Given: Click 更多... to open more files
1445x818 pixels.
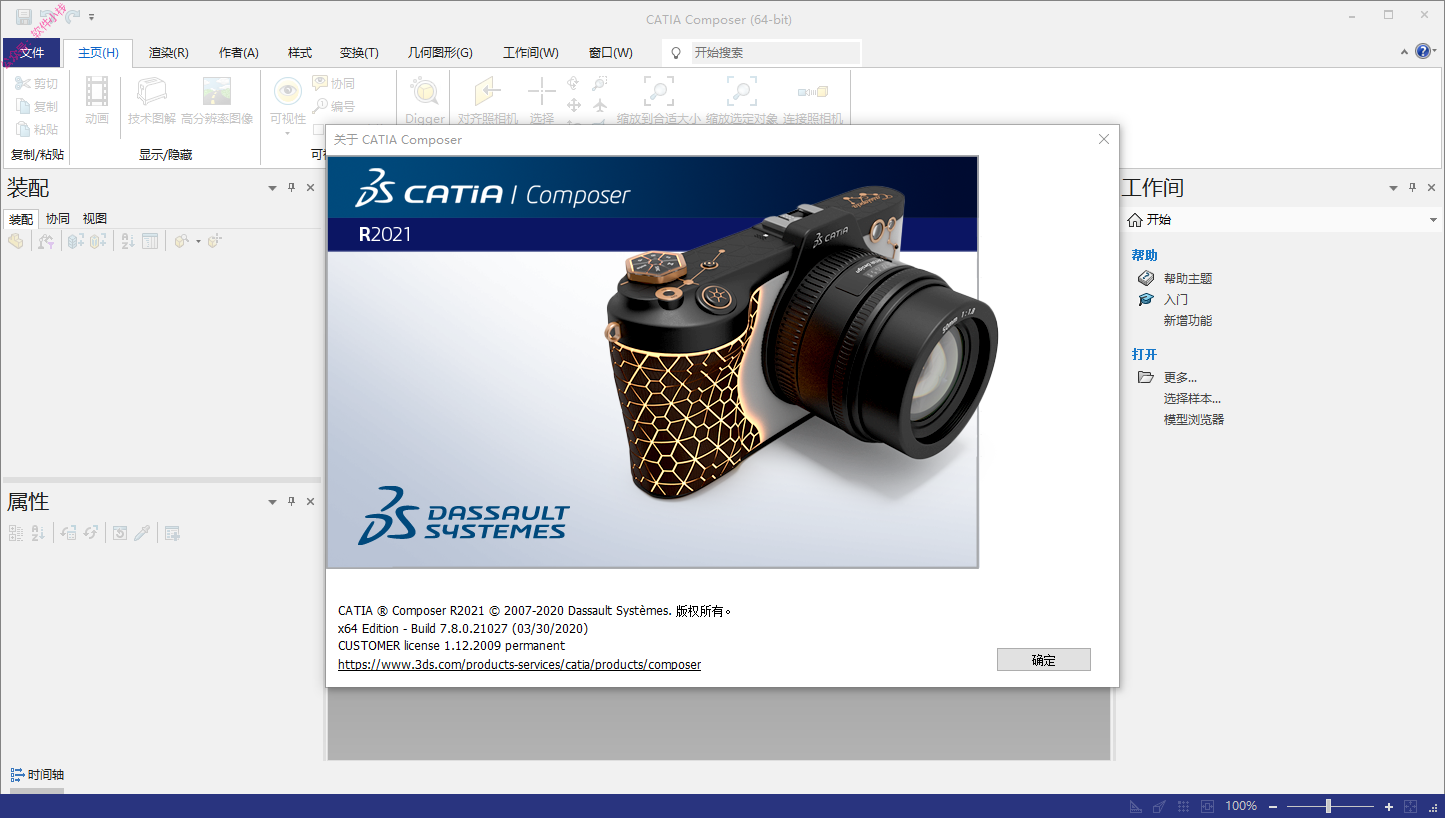Looking at the screenshot, I should [1180, 377].
